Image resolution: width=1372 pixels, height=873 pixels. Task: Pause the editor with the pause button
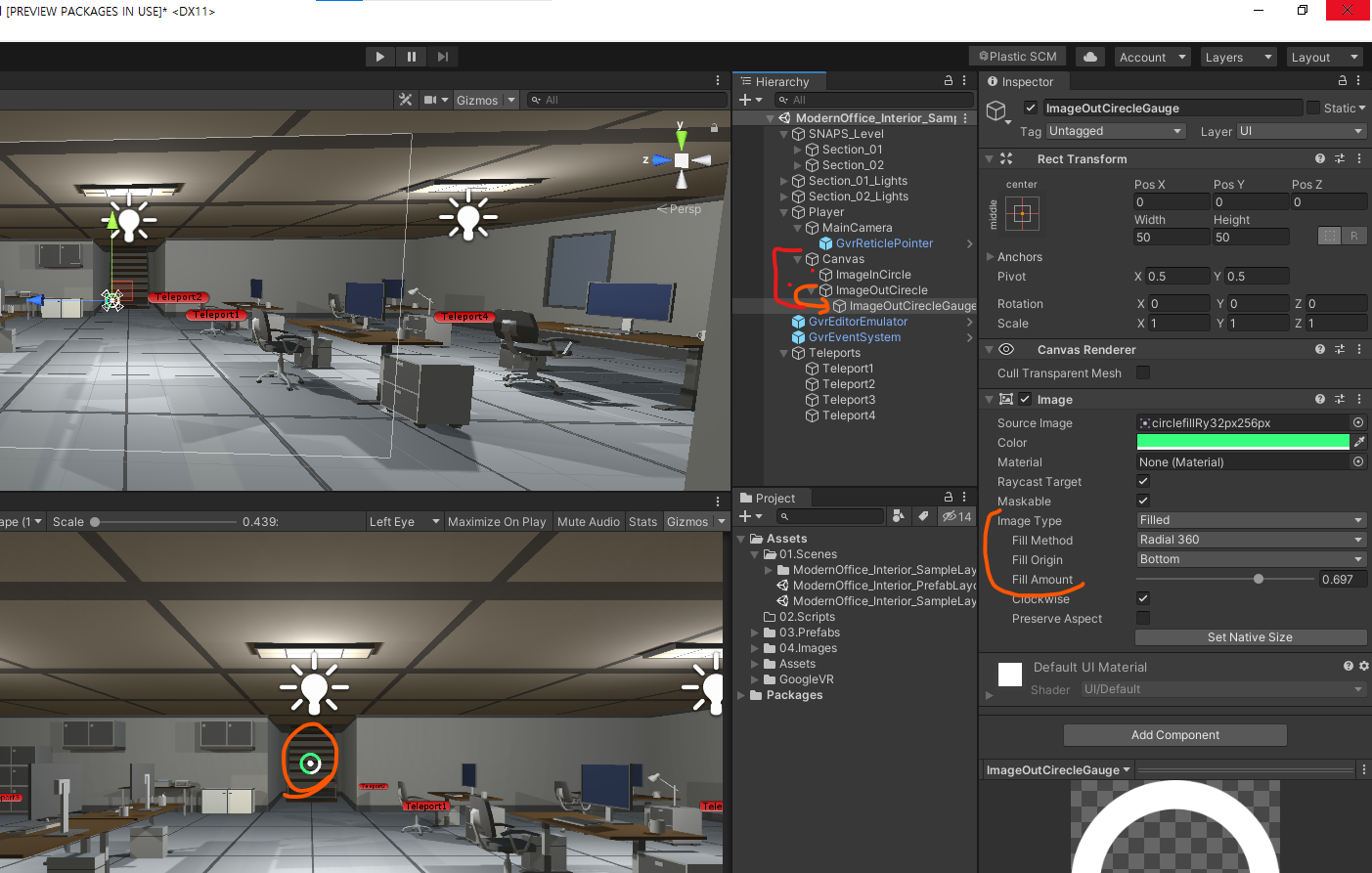412,57
